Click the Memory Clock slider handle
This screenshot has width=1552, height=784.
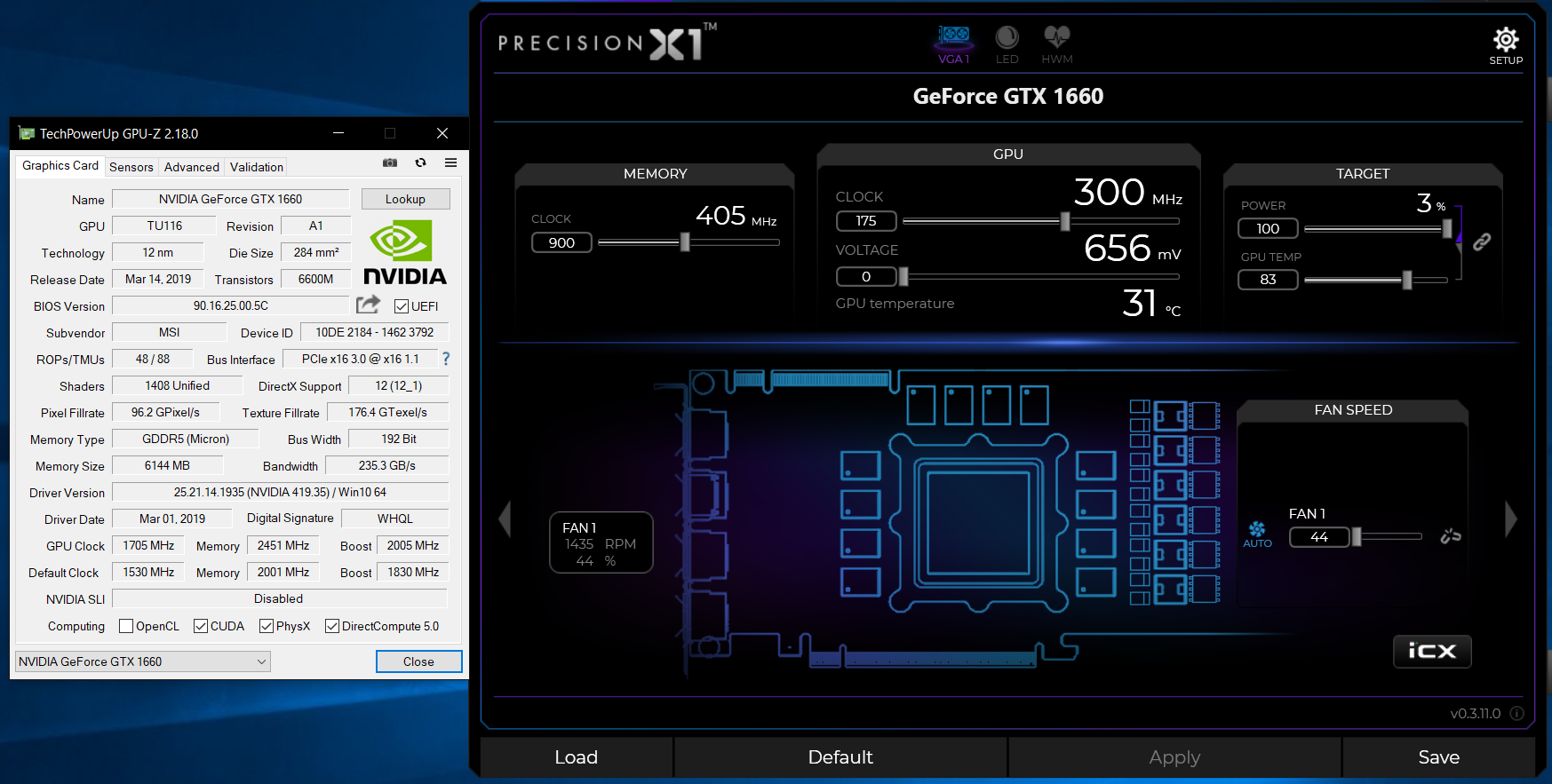[x=685, y=242]
